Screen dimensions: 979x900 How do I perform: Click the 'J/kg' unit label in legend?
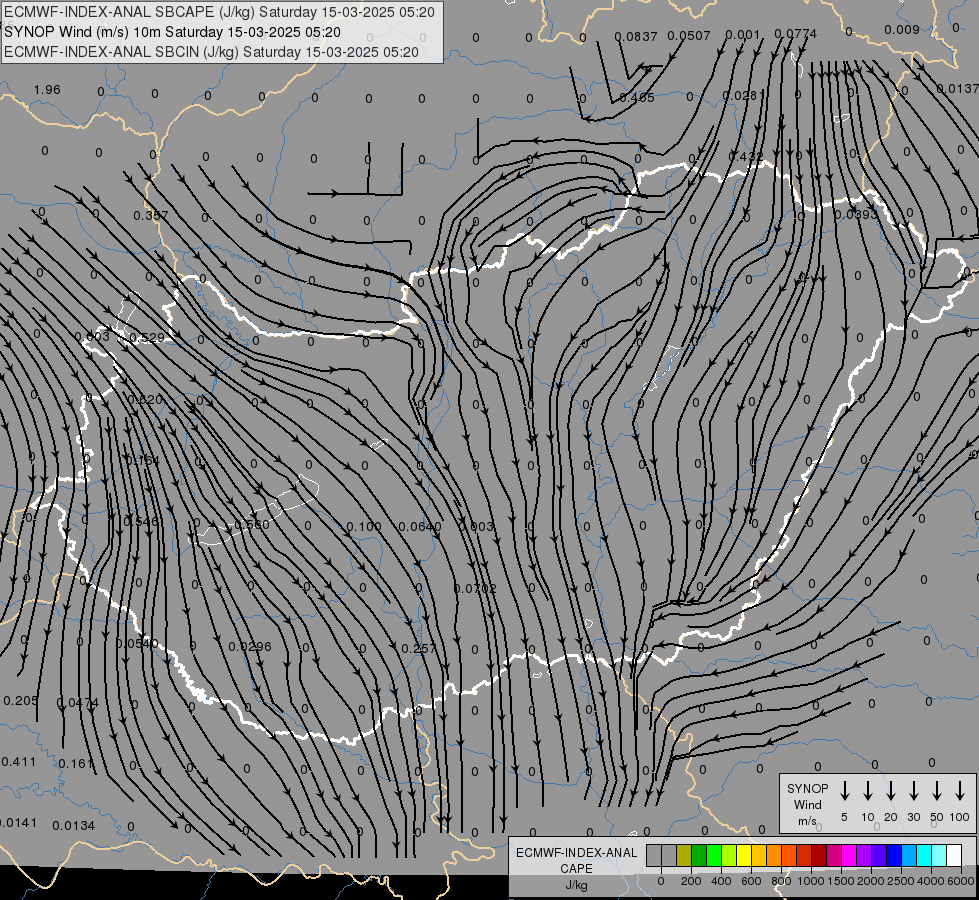576,885
